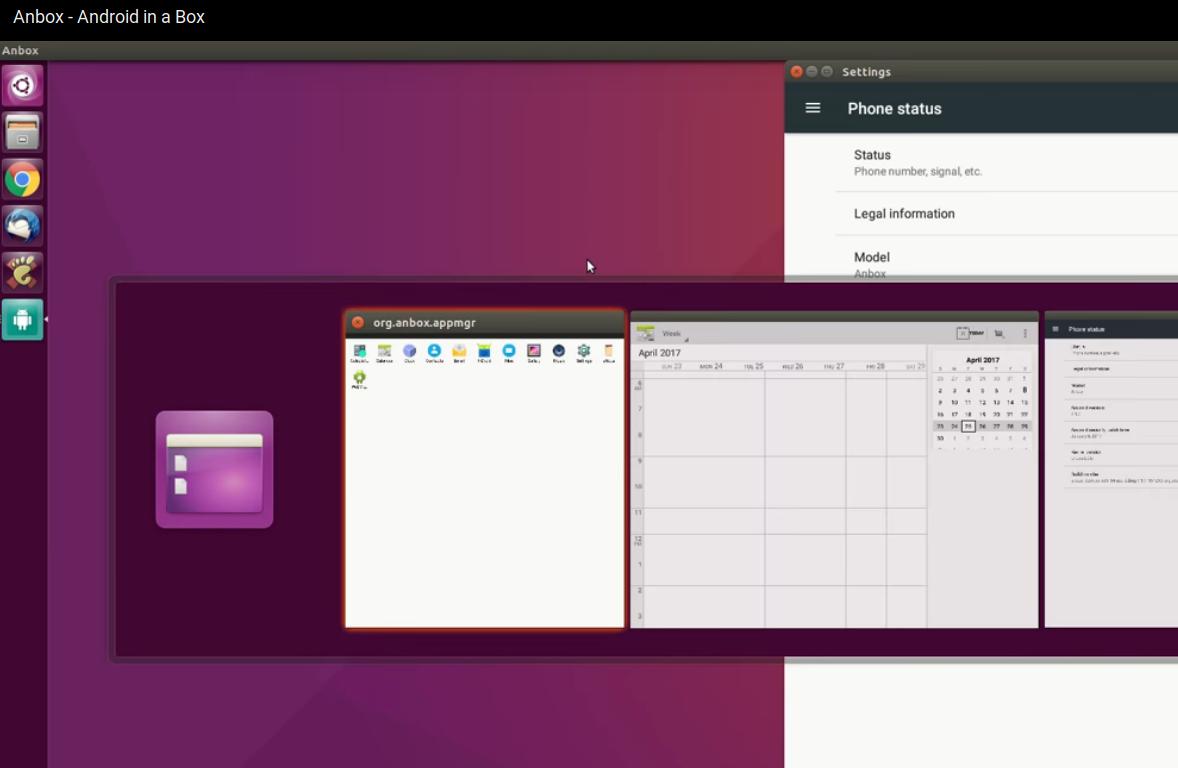Click the Anbox menu bar label
This screenshot has width=1178, height=768.
(x=20, y=50)
